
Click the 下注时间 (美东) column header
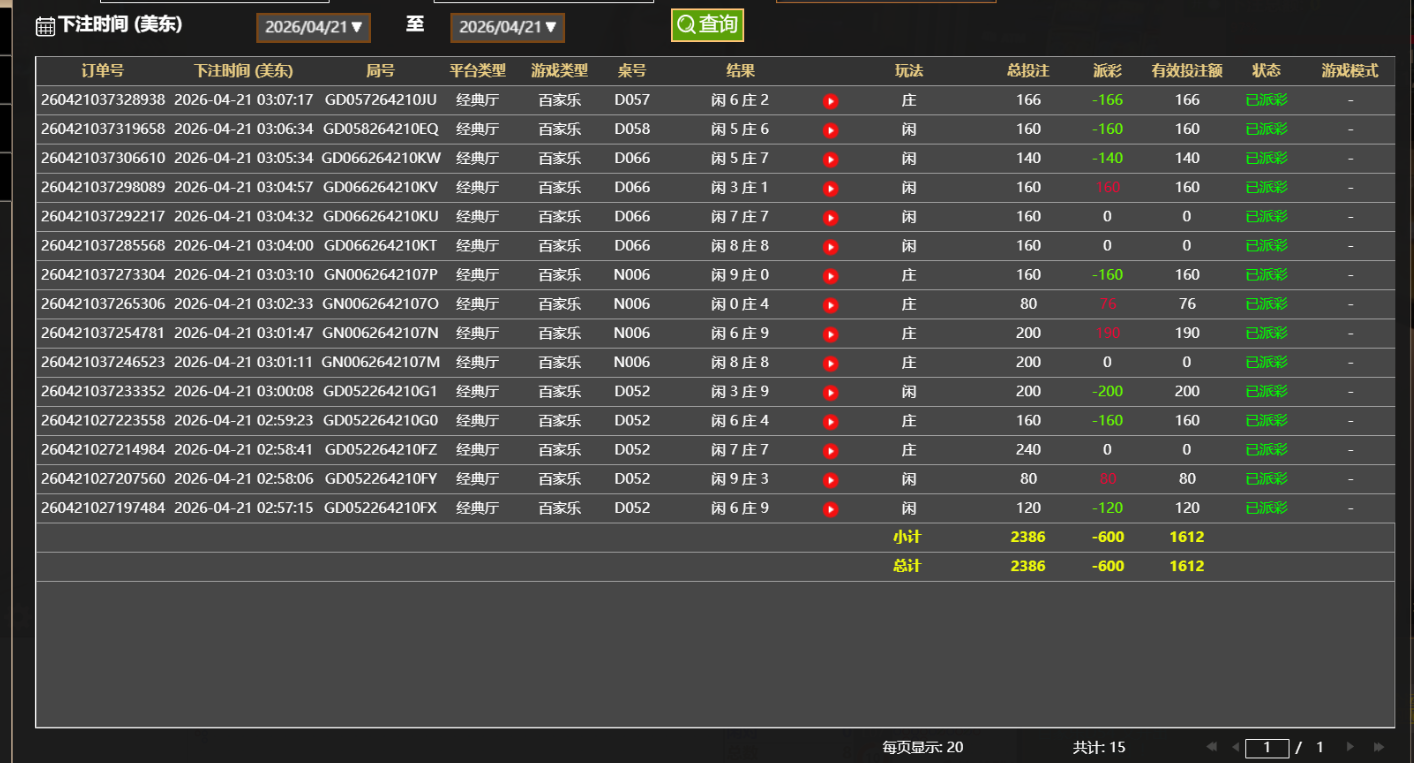coord(244,71)
